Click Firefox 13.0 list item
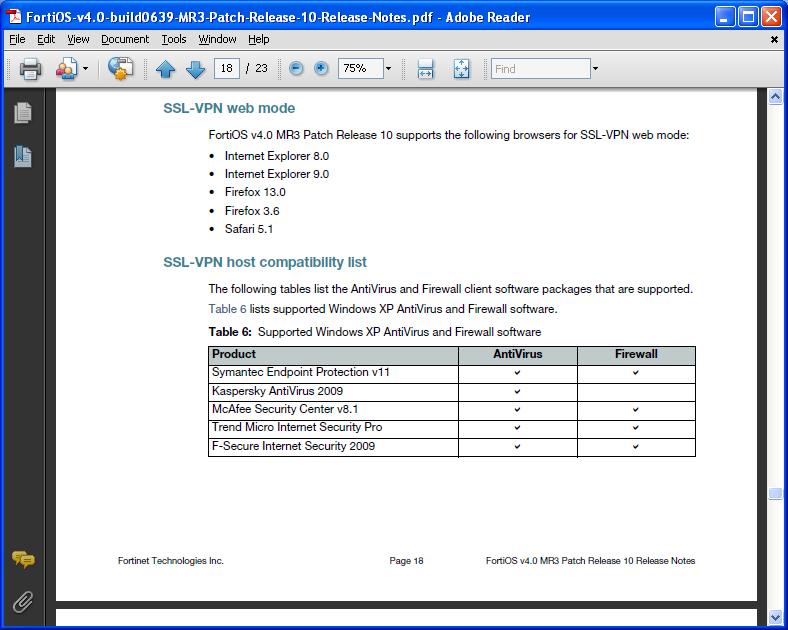Image resolution: width=788 pixels, height=630 pixels. (x=255, y=192)
